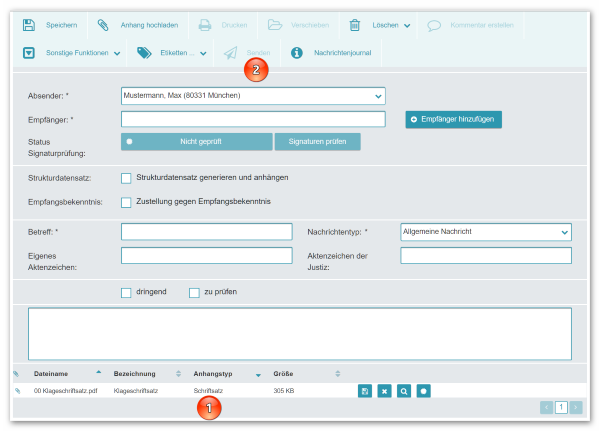Screen dimensions: 600x431
Task: Click the Speichern disk icon
Action: [28, 25]
